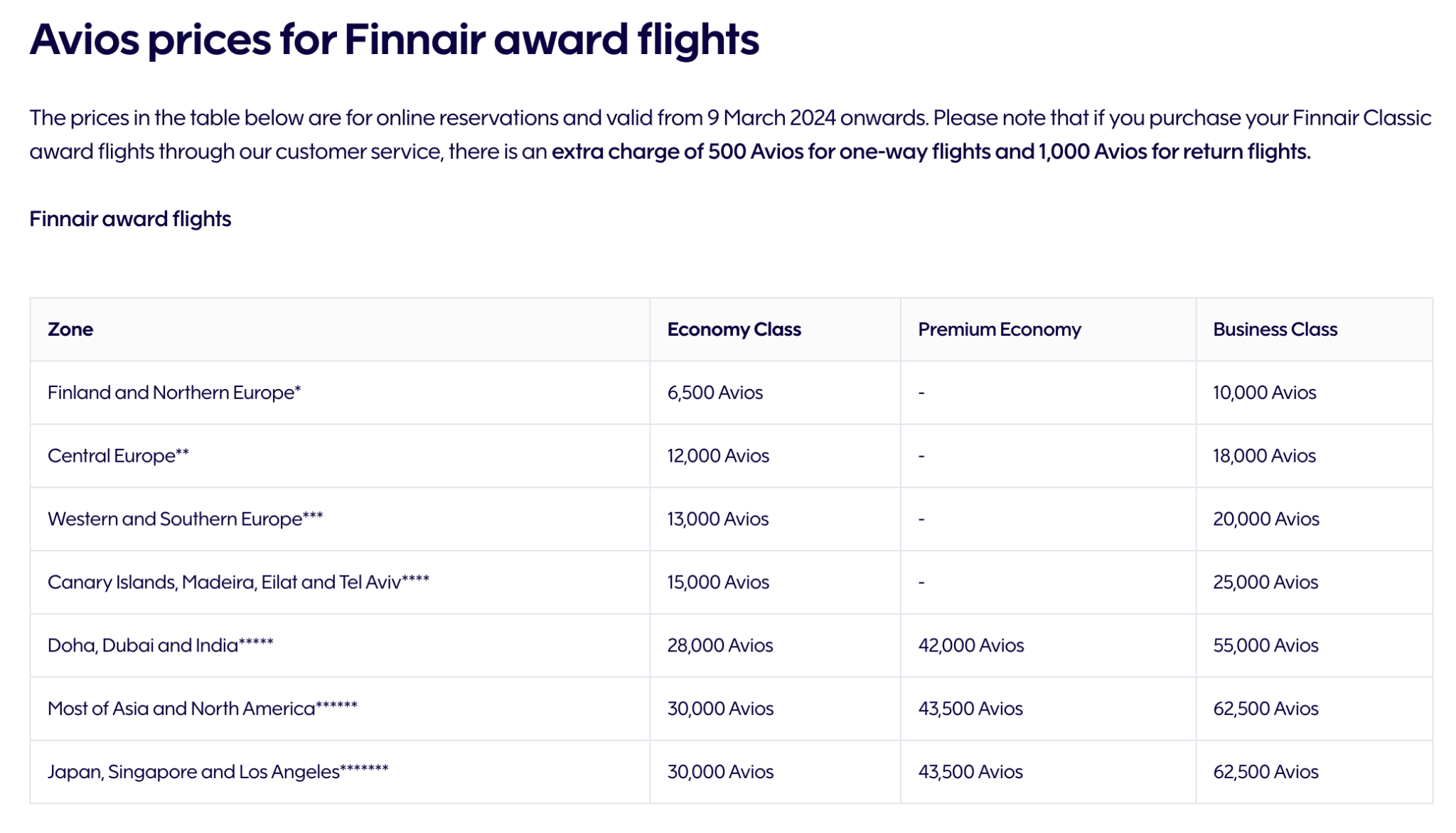
Task: Select the Finland and Northern Europe row
Action: [x=731, y=393]
